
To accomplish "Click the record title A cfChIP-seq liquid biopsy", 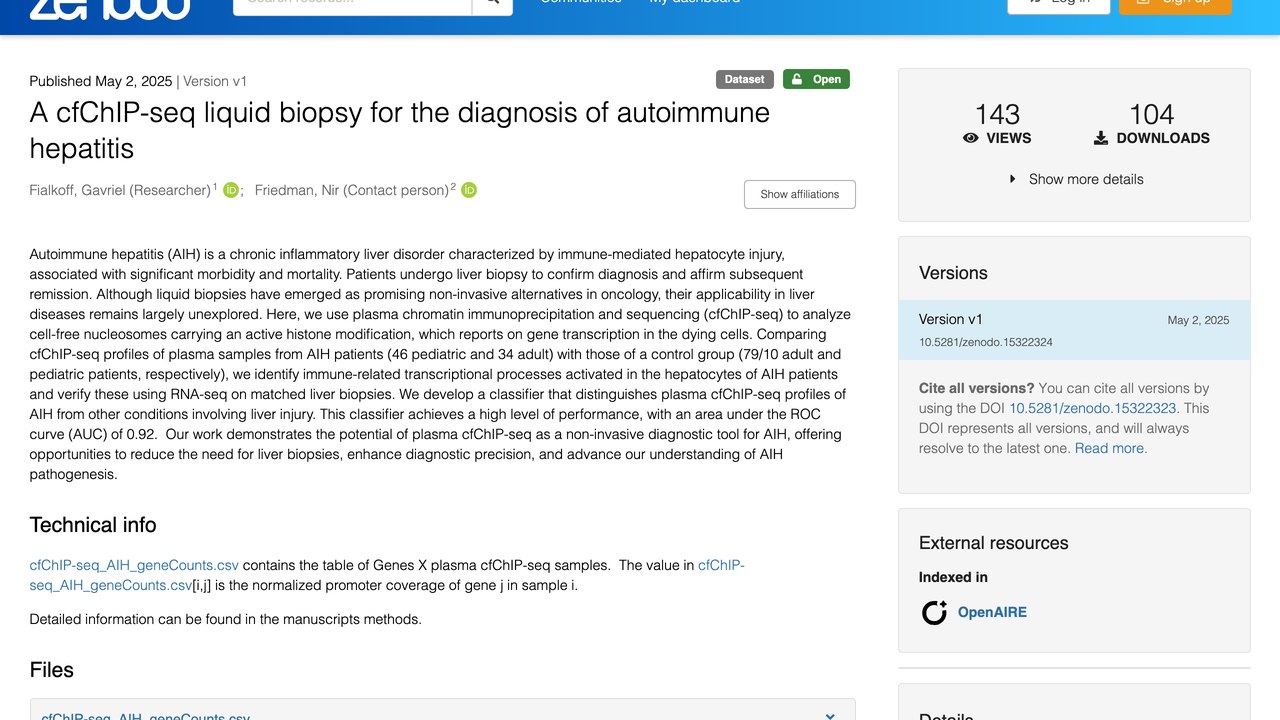I will (x=400, y=130).
